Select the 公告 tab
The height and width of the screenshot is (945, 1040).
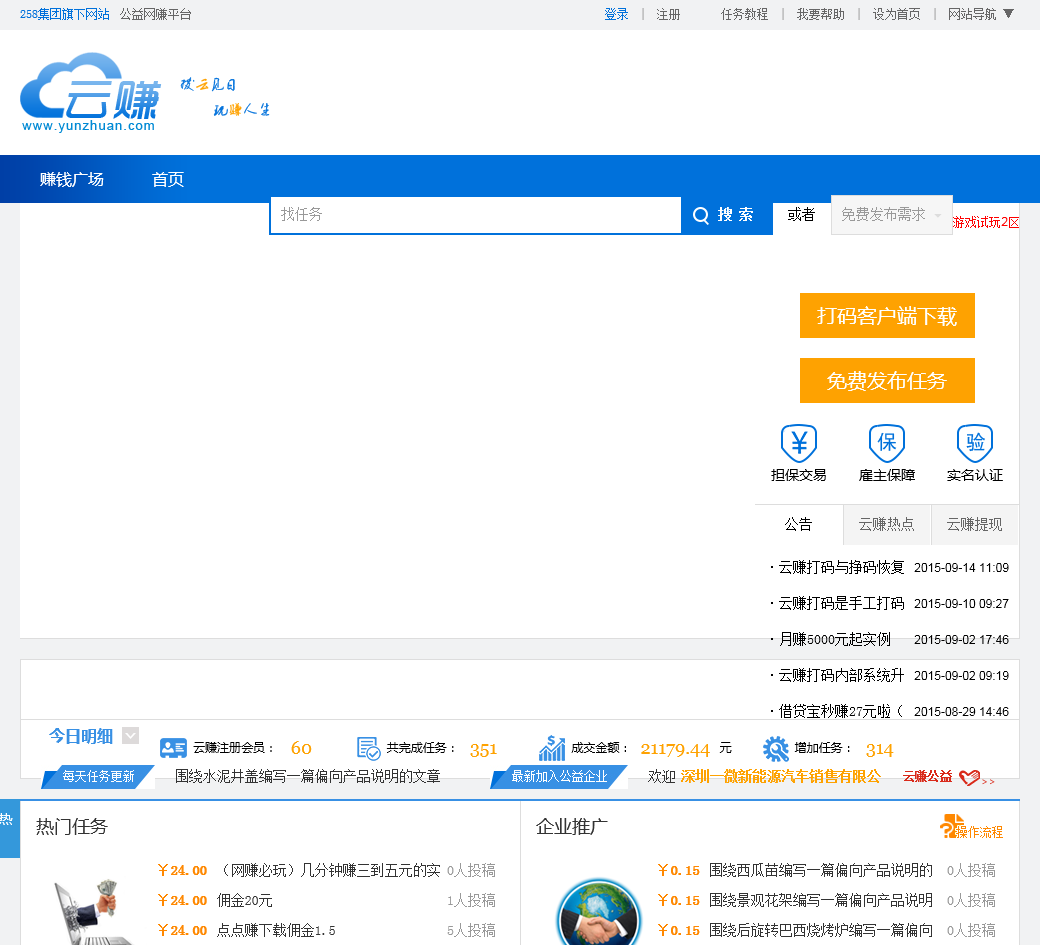[799, 525]
